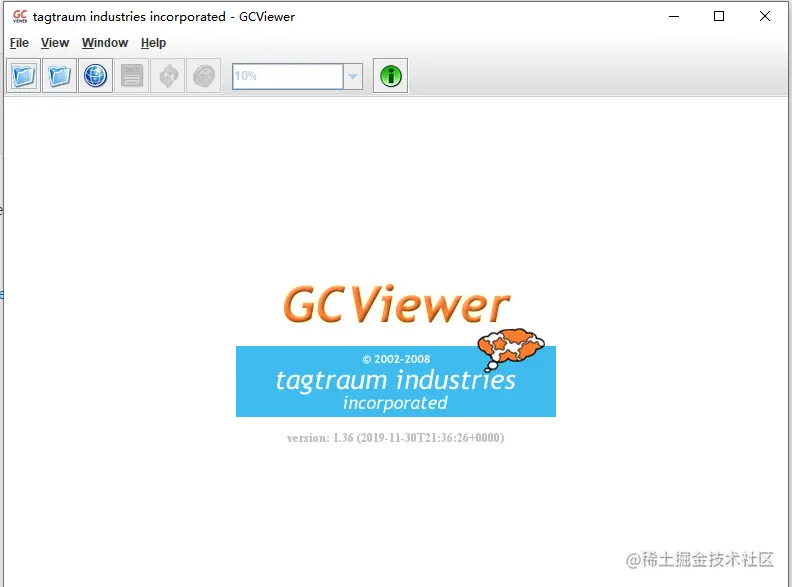Show about info with the green i icon
Image resolution: width=792 pixels, height=587 pixels.
(x=390, y=76)
